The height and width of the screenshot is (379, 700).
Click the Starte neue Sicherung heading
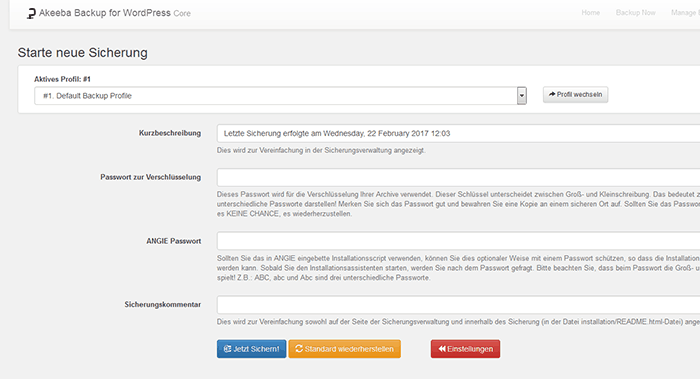click(83, 53)
